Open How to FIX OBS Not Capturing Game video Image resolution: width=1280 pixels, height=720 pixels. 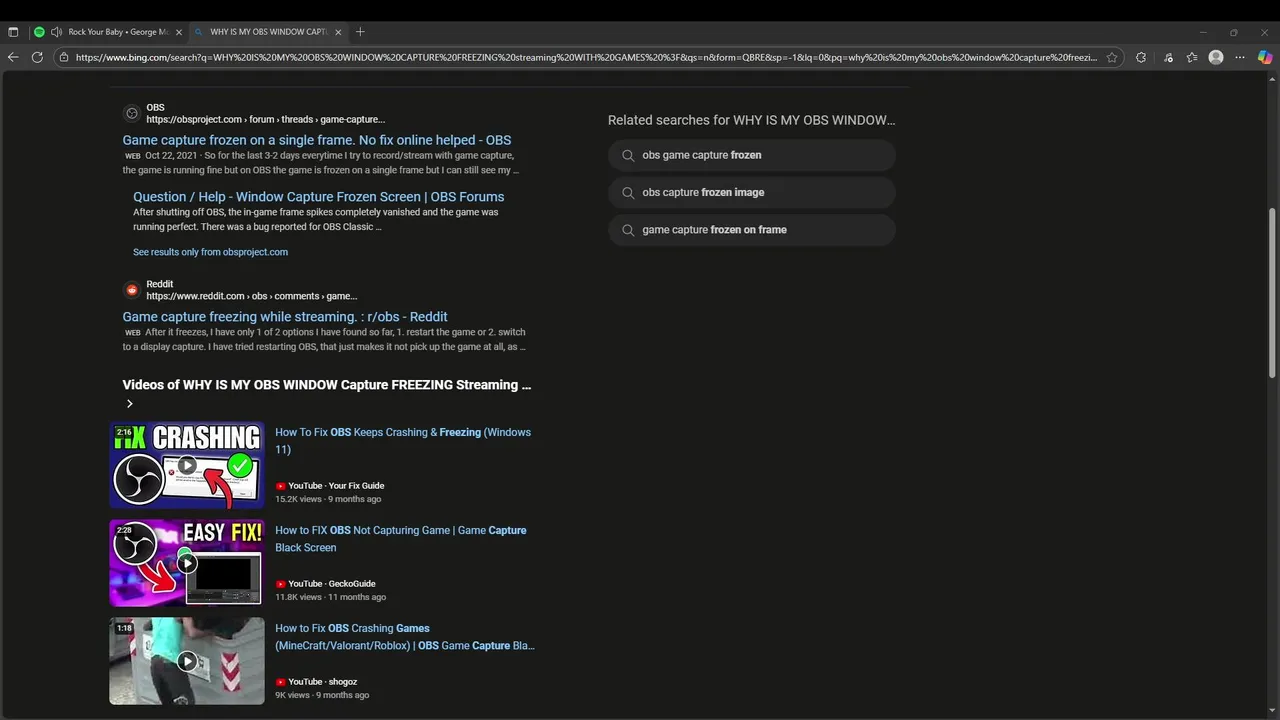click(x=401, y=539)
